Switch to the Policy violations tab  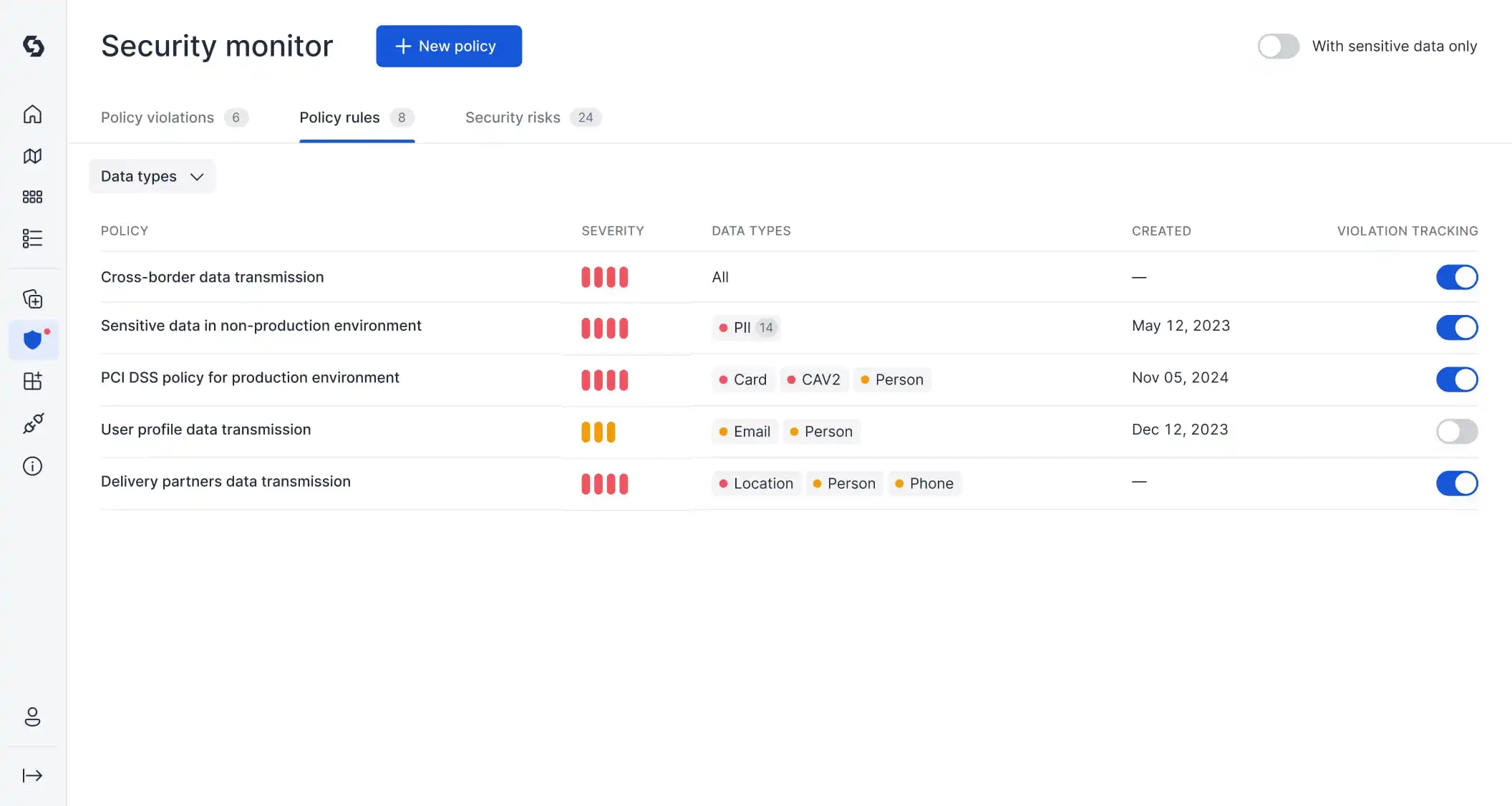tap(157, 117)
